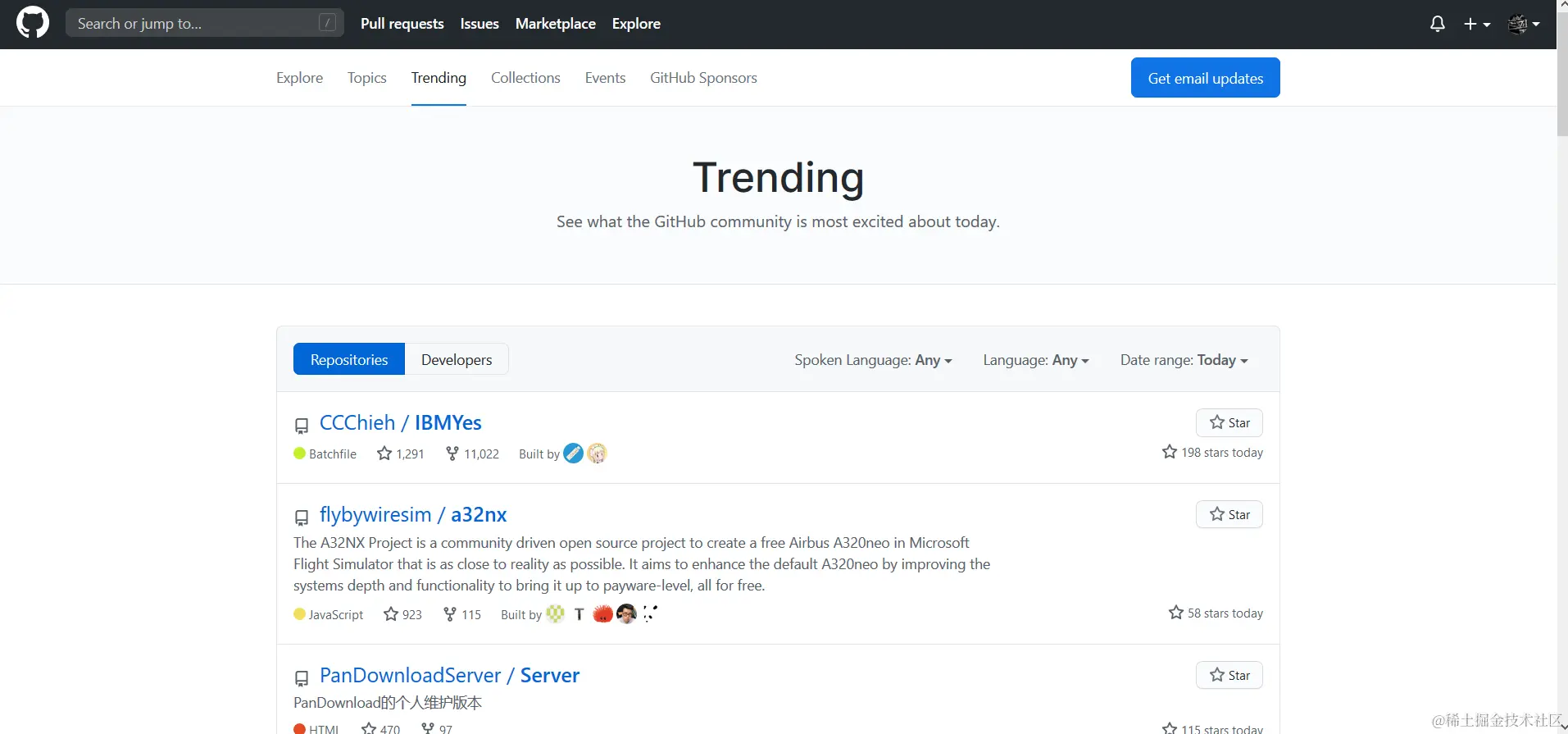Open the user avatar menu

1524,24
